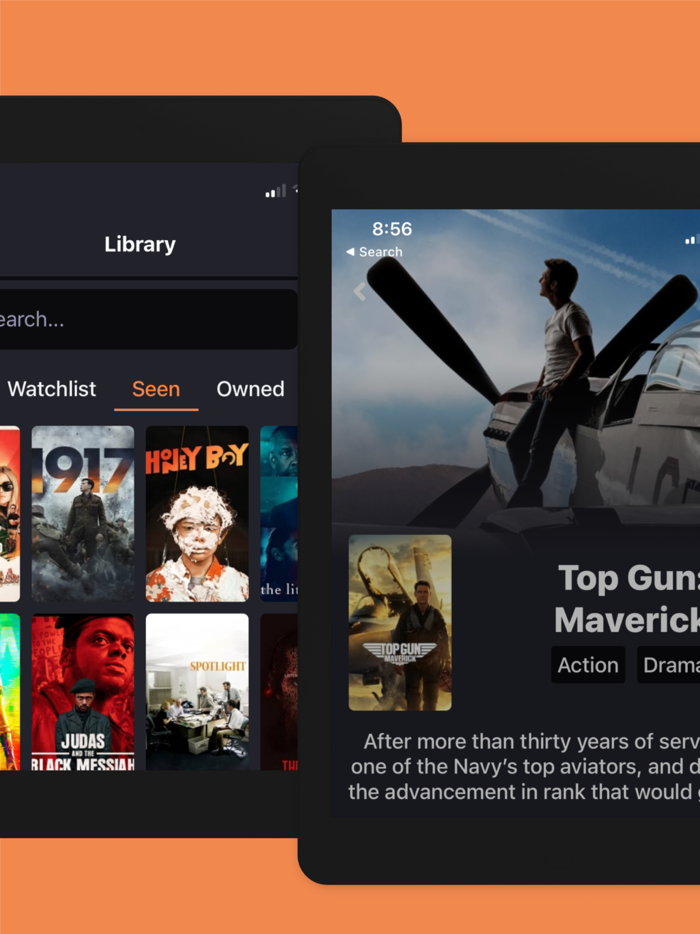Open the Owned tab

pos(250,389)
